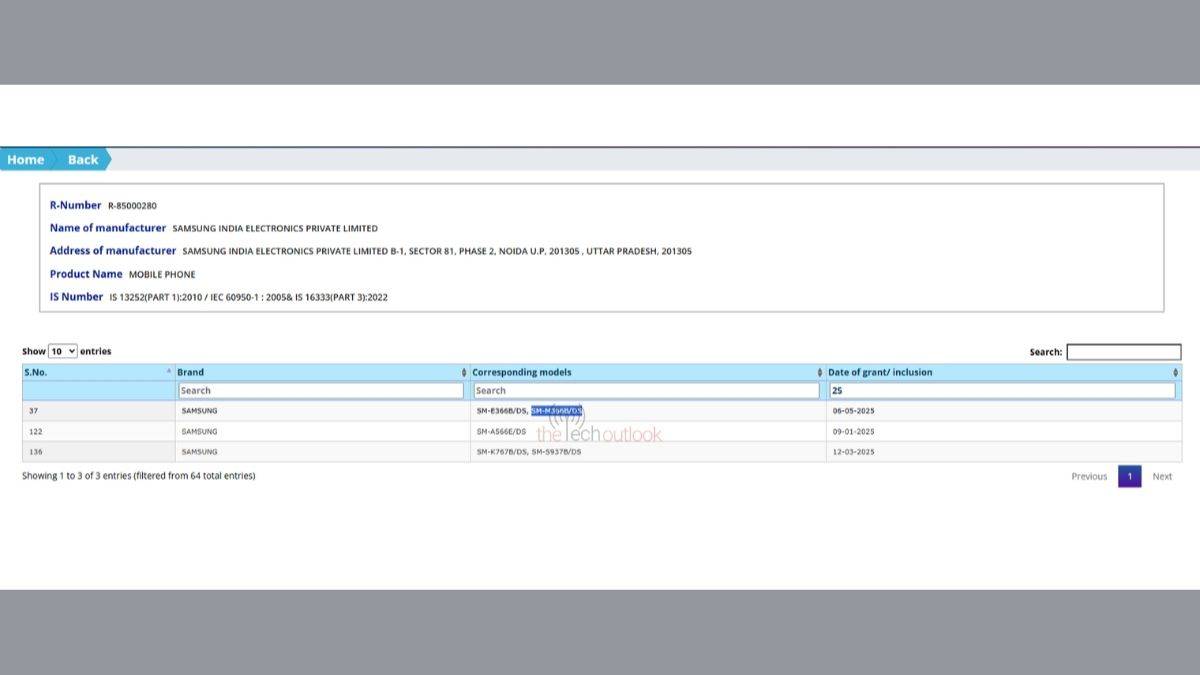Viewport: 1200px width, 675px height.
Task: Sort by Corresponding models column header
Action: tap(648, 372)
